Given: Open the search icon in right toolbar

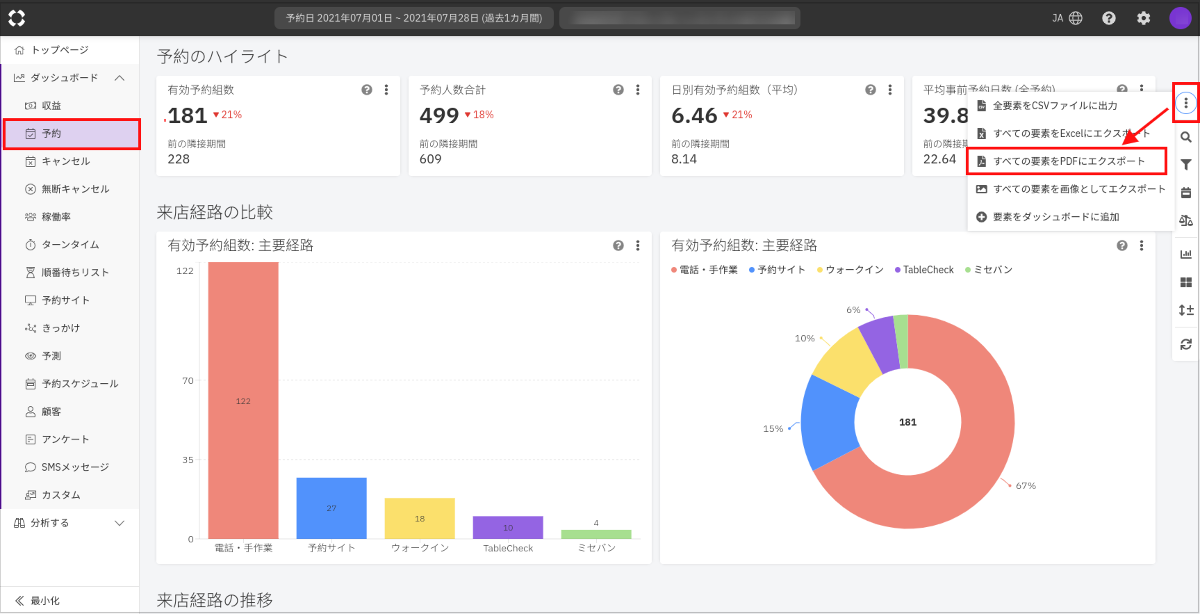Looking at the screenshot, I should (1186, 137).
